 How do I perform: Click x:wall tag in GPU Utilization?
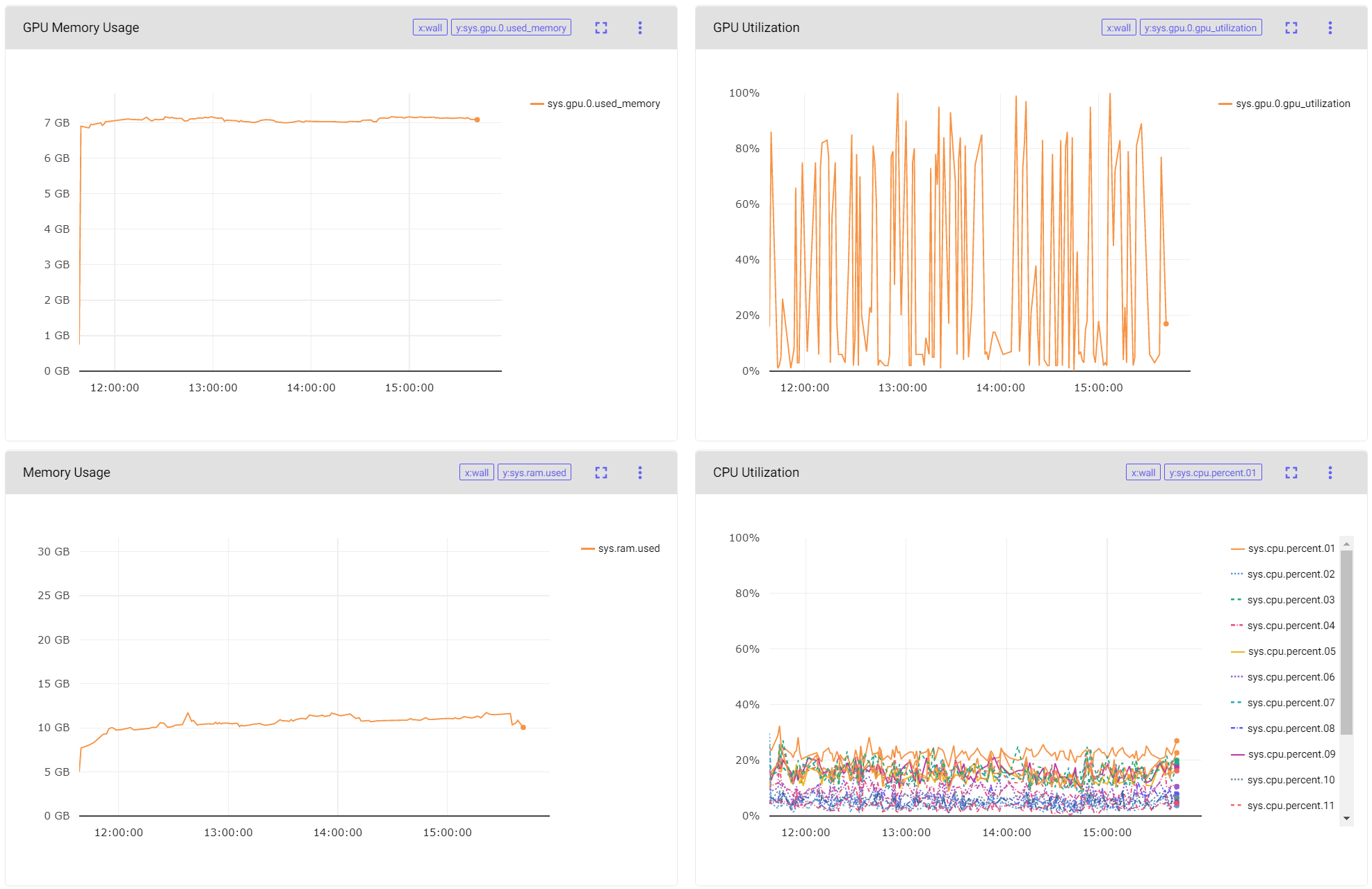pyautogui.click(x=1119, y=28)
